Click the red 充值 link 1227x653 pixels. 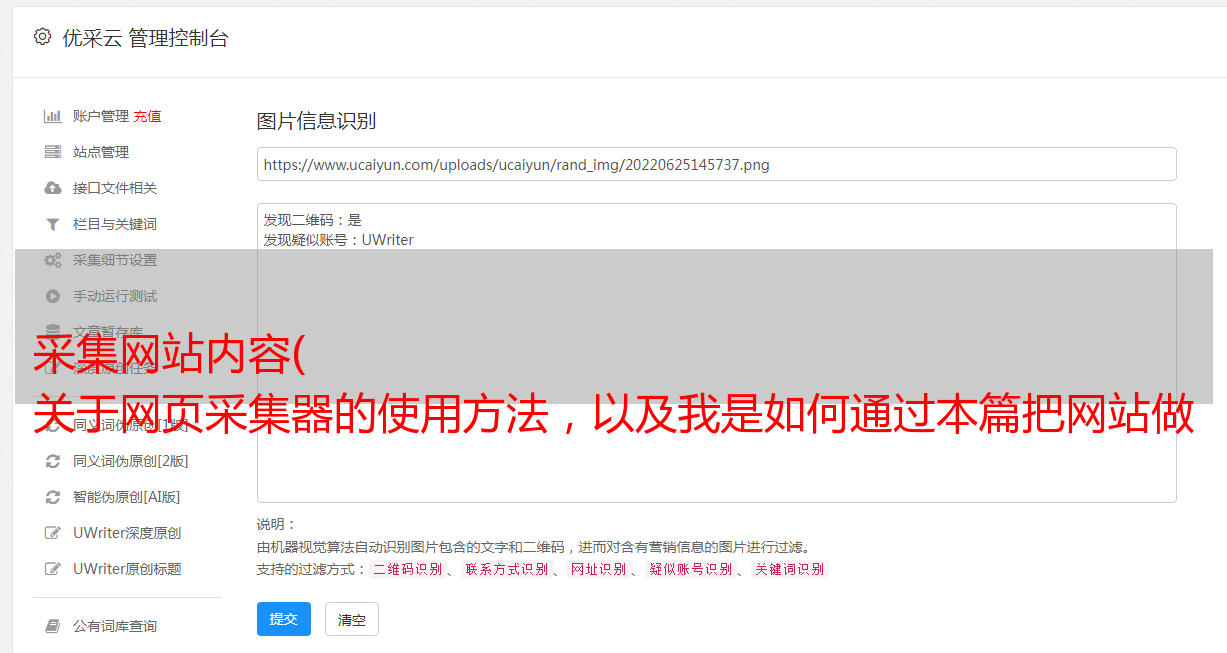point(147,116)
